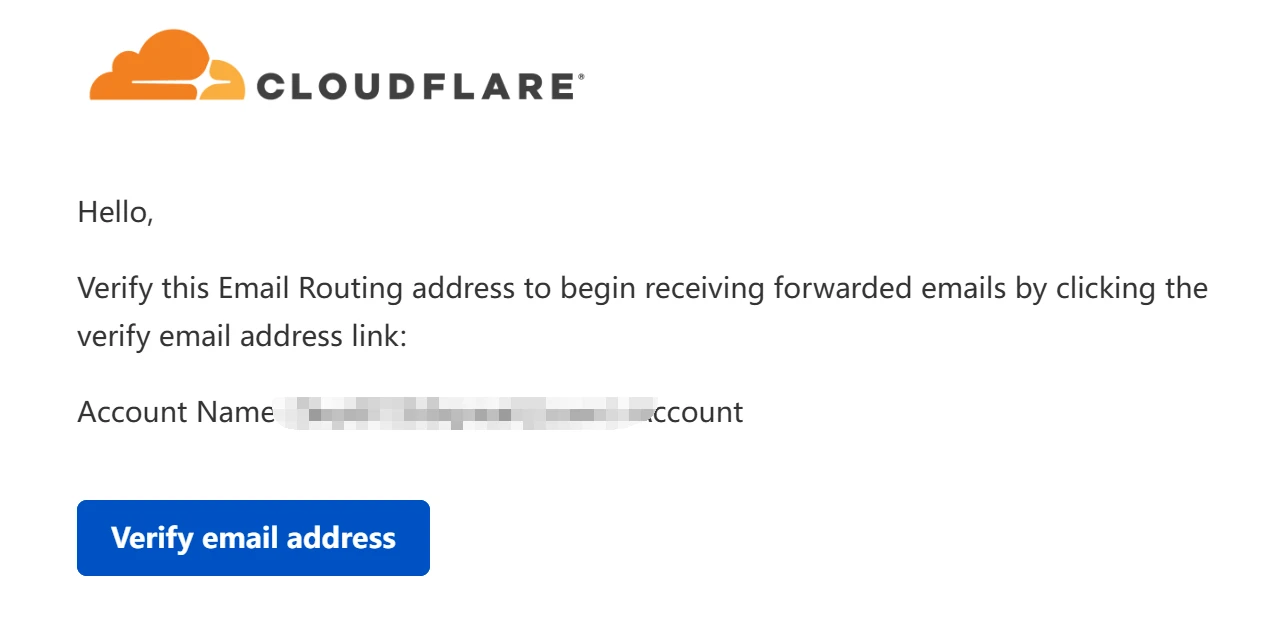The width and height of the screenshot is (1287, 629).
Task: Click the word "begin" in the paragraph
Action: point(599,289)
